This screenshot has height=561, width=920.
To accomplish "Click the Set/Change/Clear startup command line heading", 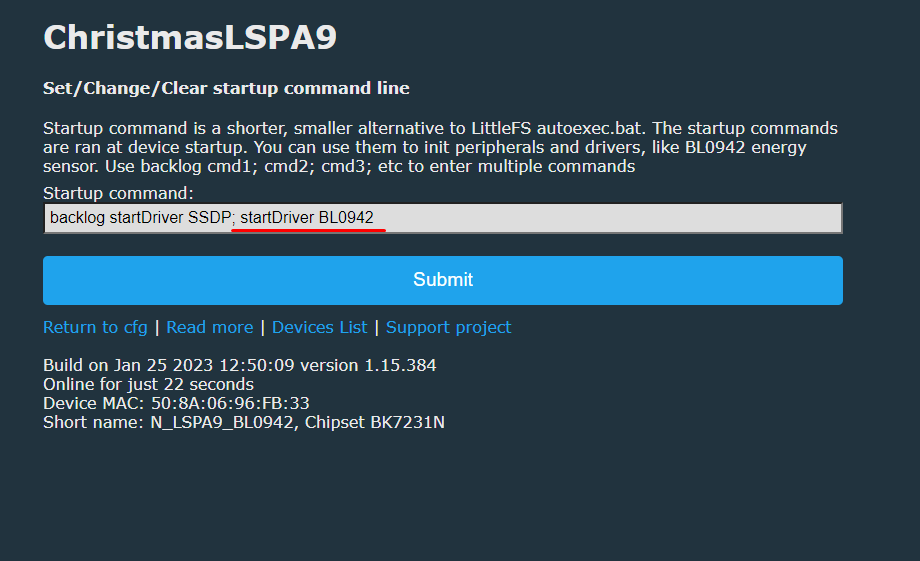I will pos(226,88).
